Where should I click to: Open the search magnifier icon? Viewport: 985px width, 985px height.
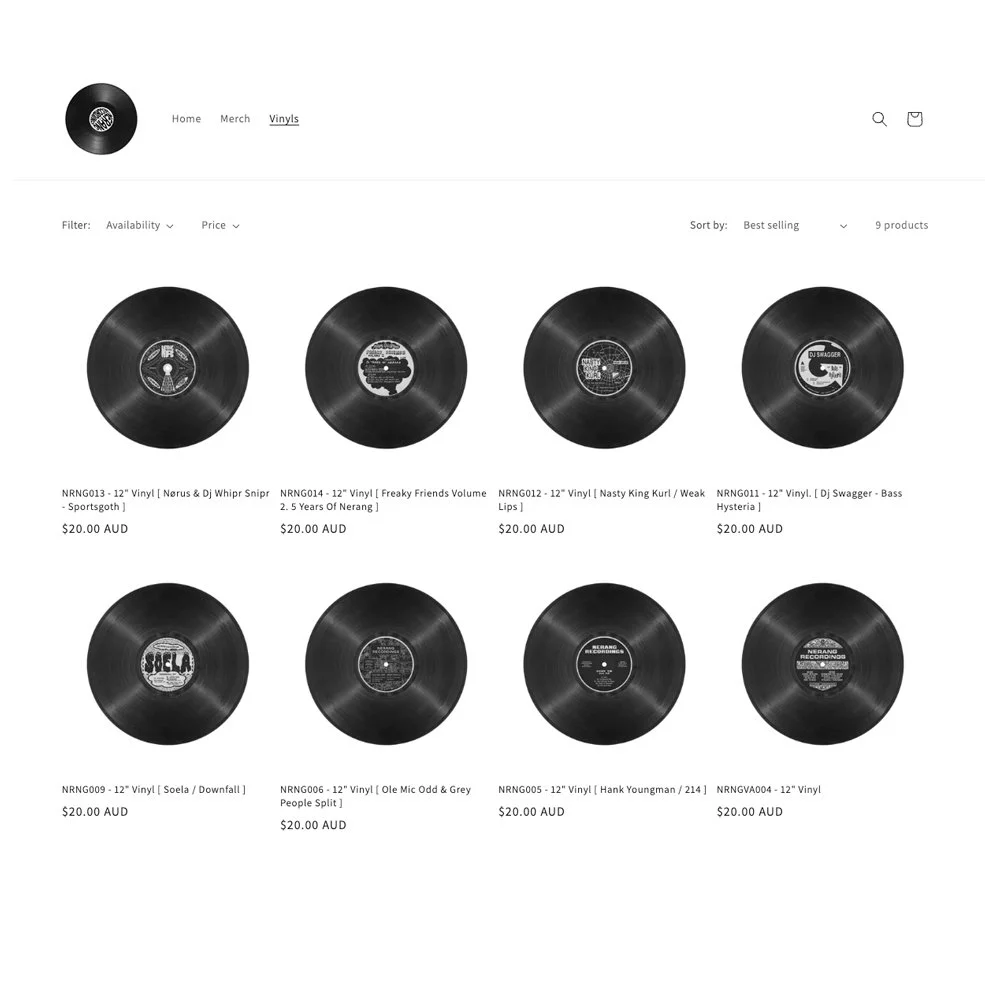[x=879, y=119]
